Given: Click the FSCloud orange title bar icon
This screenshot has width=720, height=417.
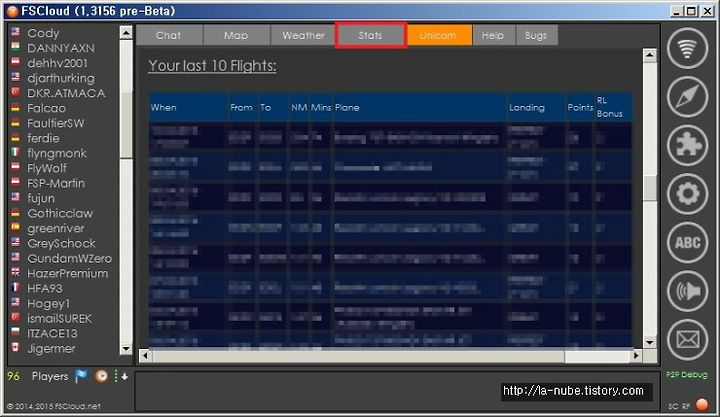Looking at the screenshot, I should 12,11.
